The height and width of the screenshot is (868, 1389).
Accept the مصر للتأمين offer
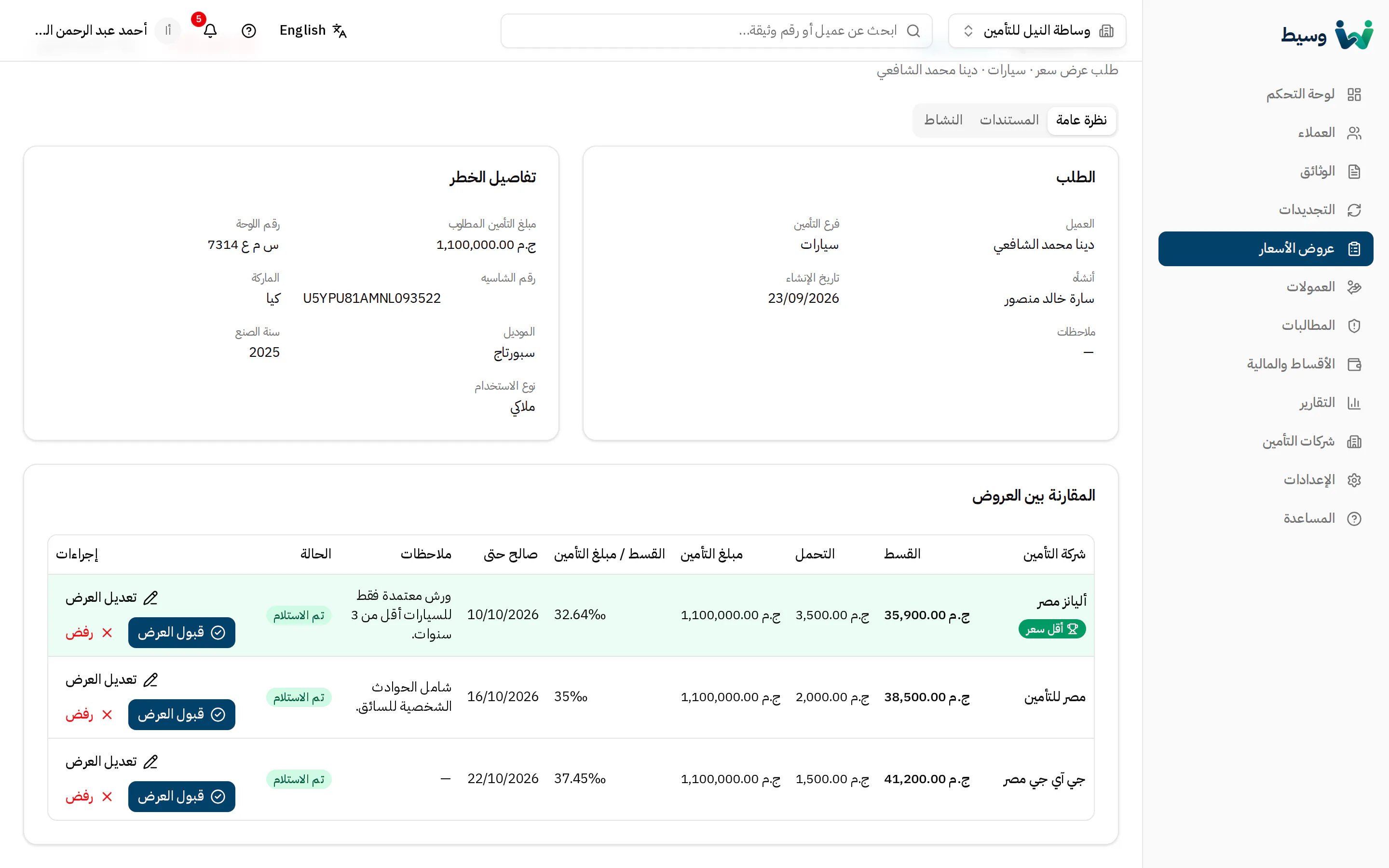pos(181,715)
